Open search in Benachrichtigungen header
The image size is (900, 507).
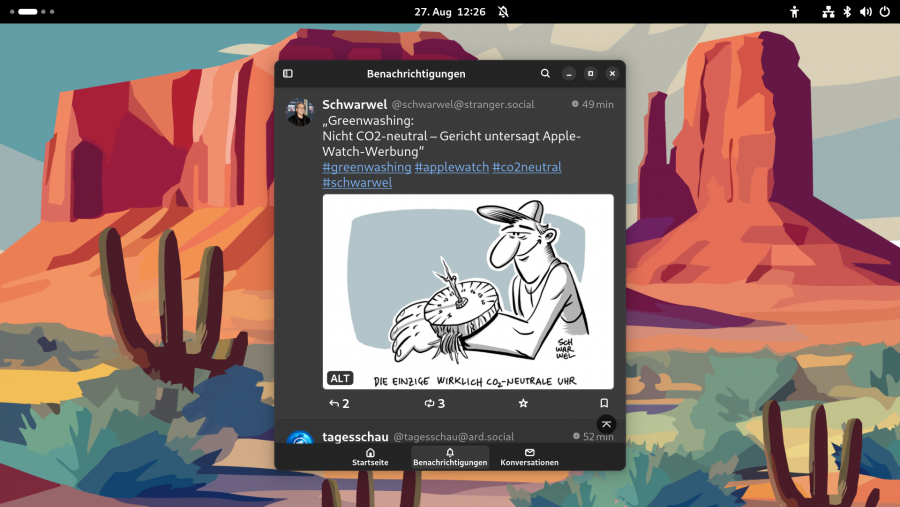point(545,74)
